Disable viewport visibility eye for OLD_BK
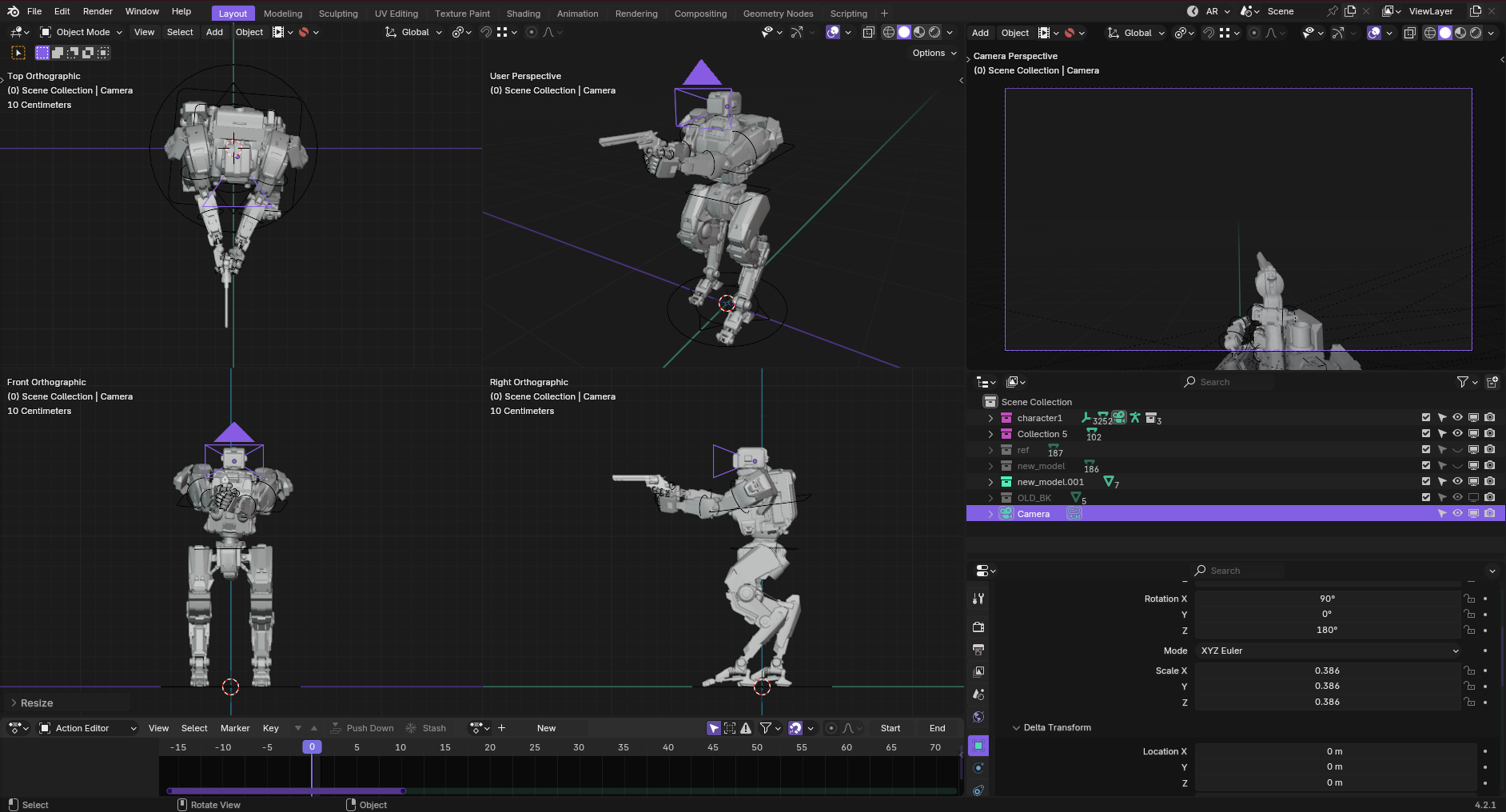Viewport: 1506px width, 812px height. (x=1457, y=498)
